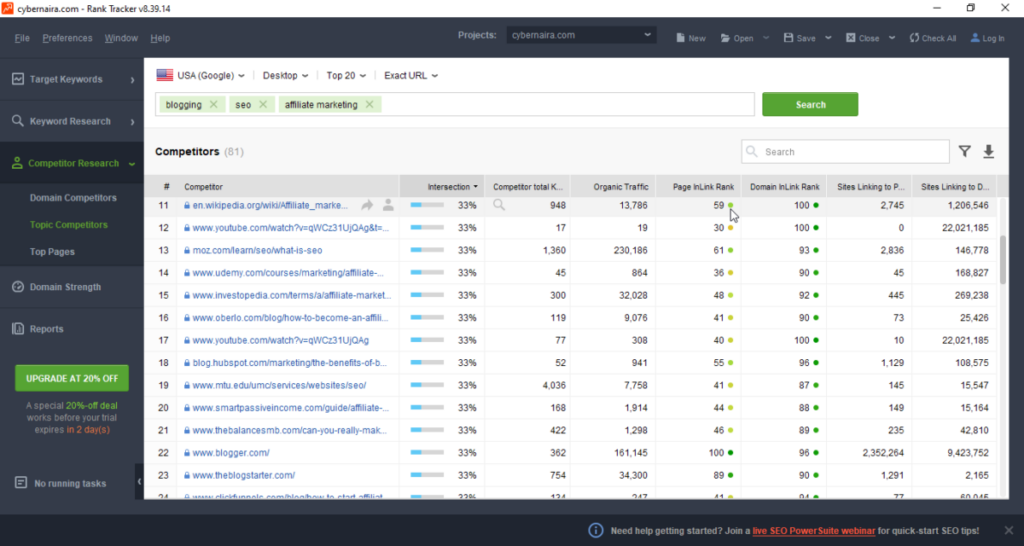This screenshot has width=1024, height=546.
Task: Remove the affiliate marketing keyword tag
Action: (x=369, y=105)
